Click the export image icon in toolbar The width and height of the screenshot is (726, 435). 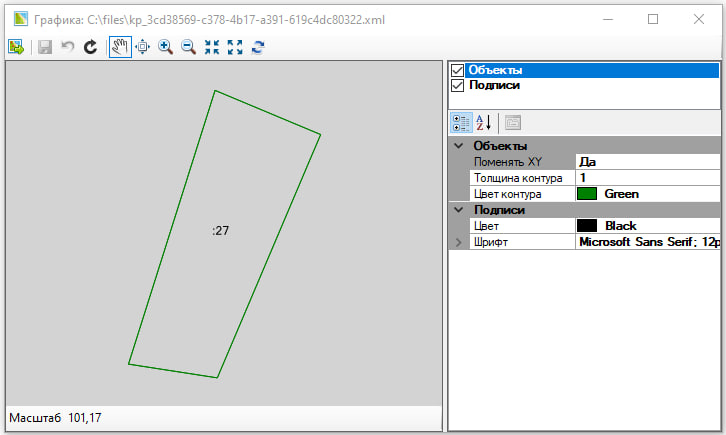(x=16, y=47)
